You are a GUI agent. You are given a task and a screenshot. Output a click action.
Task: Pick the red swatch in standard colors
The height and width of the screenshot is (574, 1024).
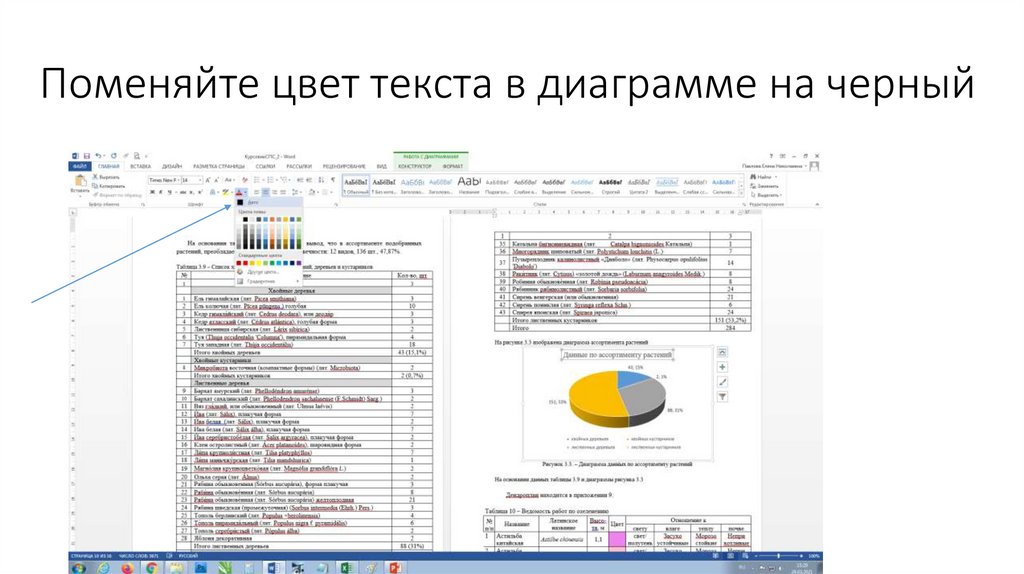(246, 263)
